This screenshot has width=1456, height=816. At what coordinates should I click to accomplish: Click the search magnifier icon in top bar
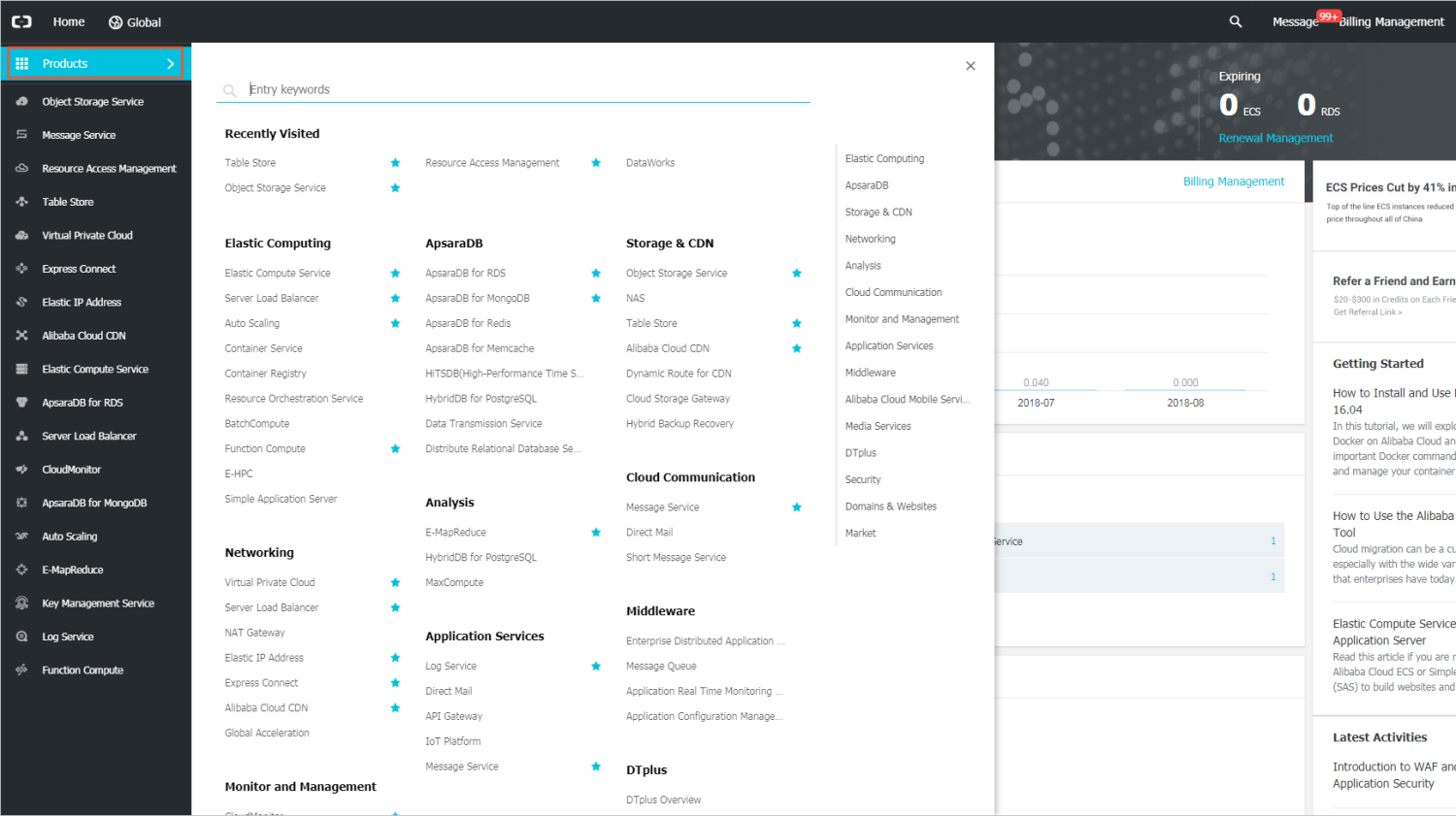[1235, 21]
